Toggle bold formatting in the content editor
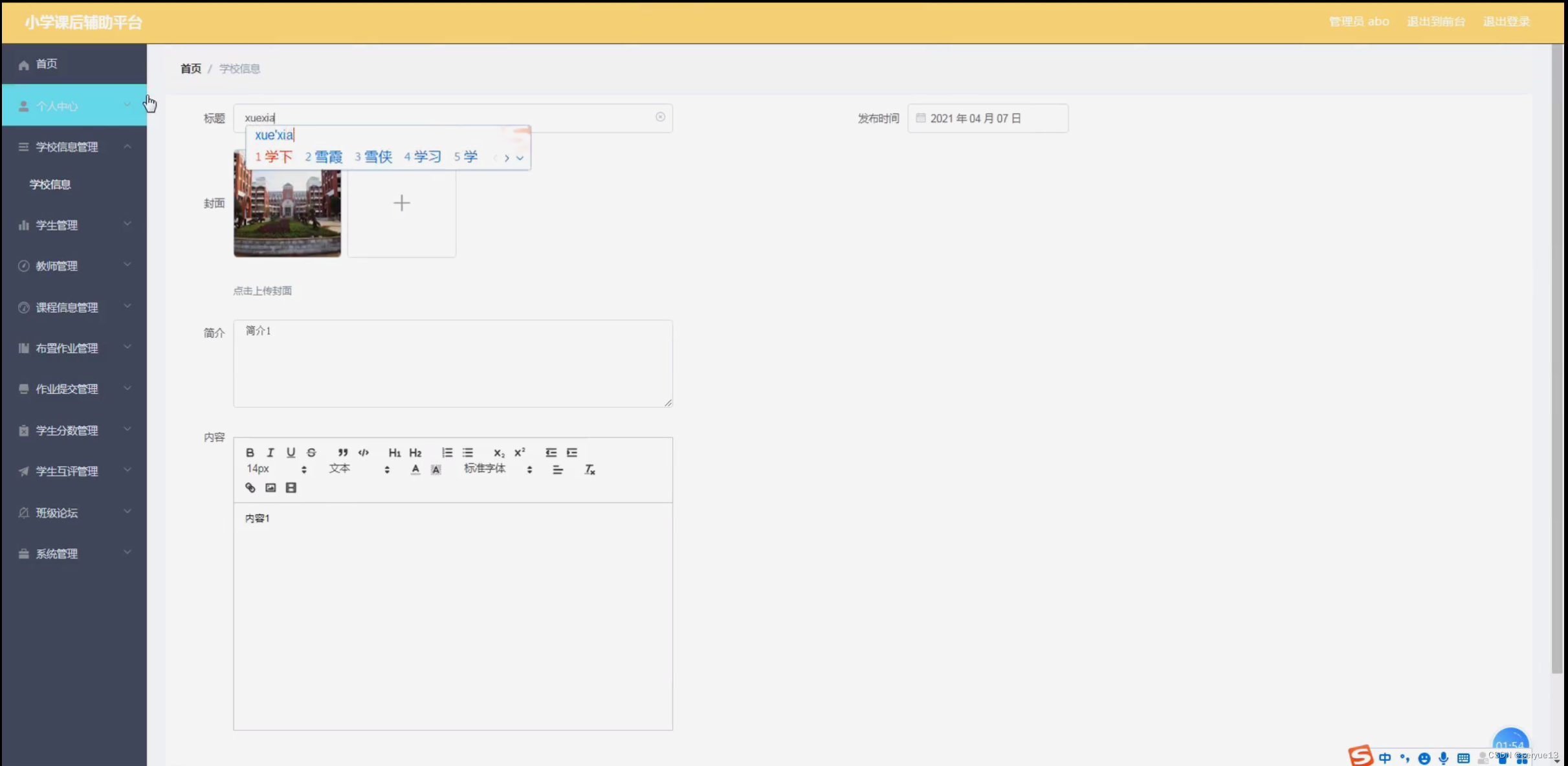 [x=250, y=452]
